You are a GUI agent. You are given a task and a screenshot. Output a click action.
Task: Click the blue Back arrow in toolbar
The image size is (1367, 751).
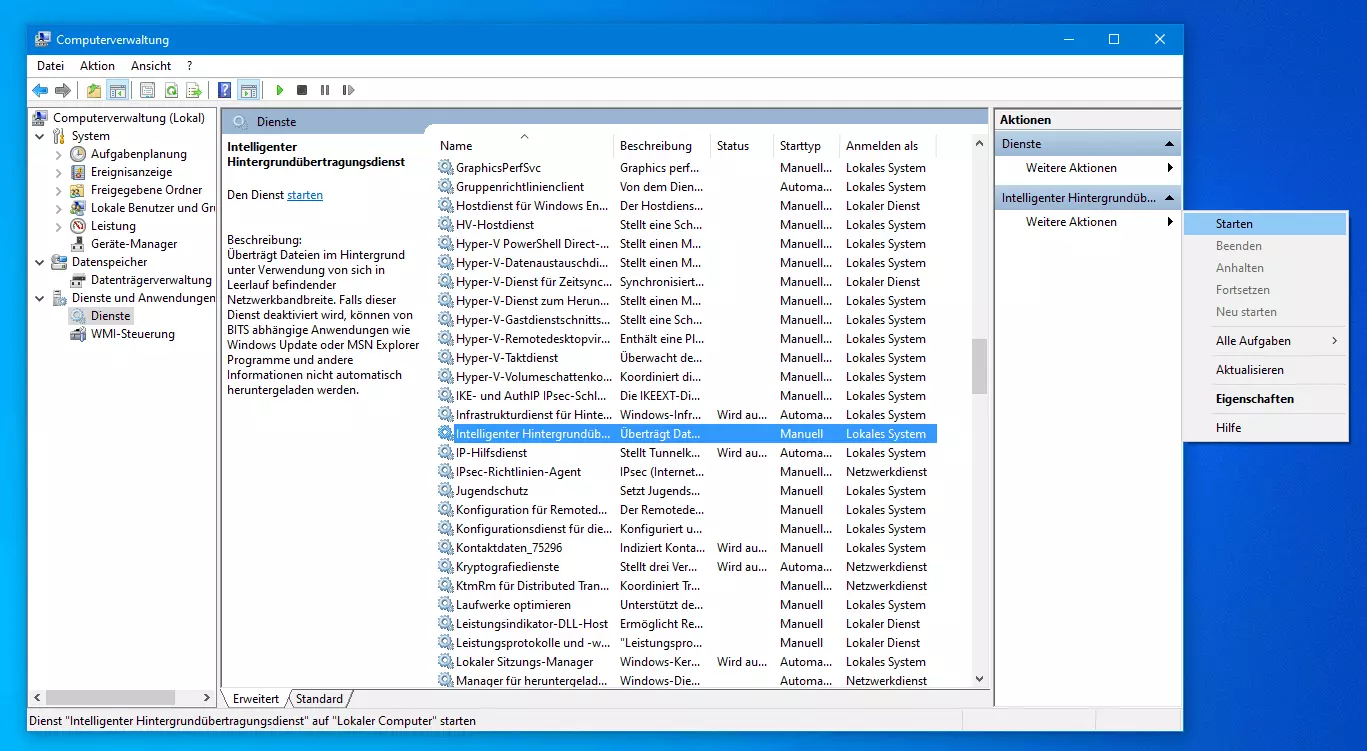coord(40,90)
